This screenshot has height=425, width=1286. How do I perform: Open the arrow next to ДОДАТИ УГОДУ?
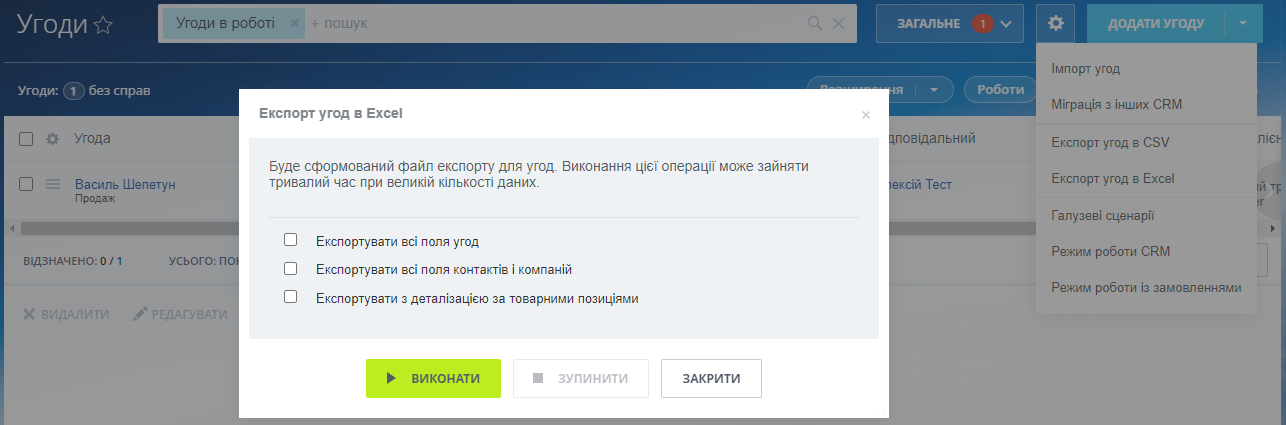pyautogui.click(x=1242, y=23)
